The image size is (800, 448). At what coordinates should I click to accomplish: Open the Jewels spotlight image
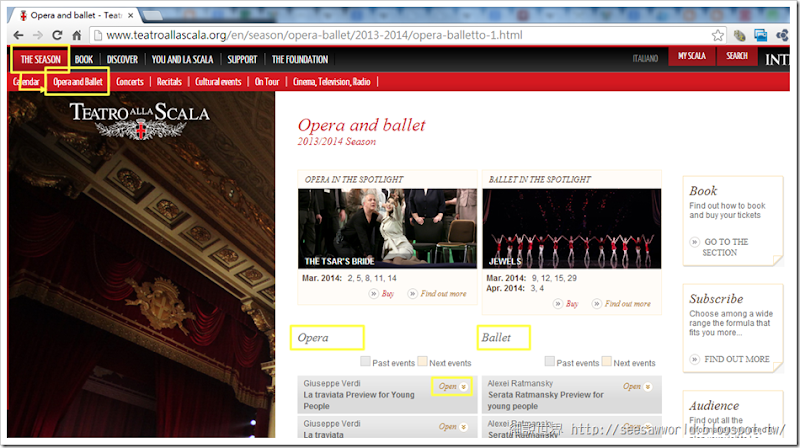(571, 229)
